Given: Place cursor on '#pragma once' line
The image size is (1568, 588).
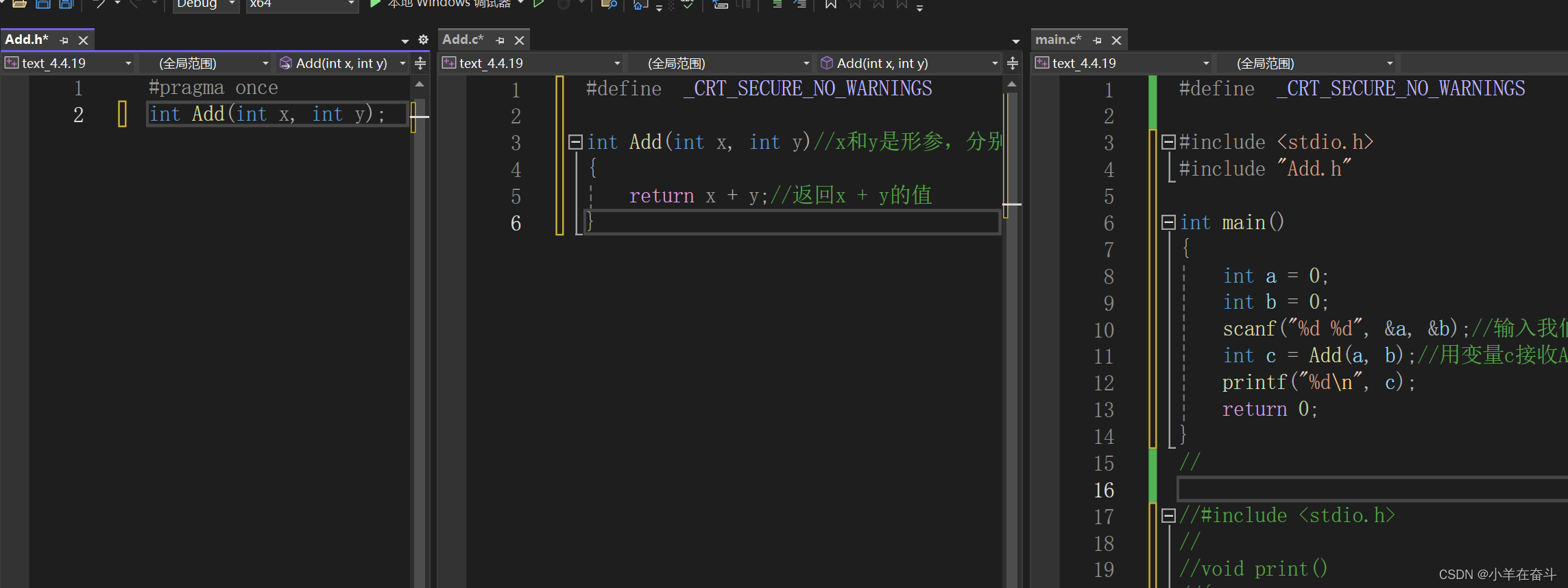Looking at the screenshot, I should coord(213,88).
